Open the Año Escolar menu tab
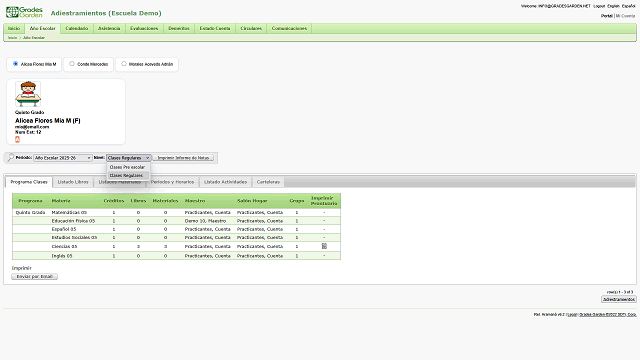The height and width of the screenshot is (360, 640). tap(42, 28)
